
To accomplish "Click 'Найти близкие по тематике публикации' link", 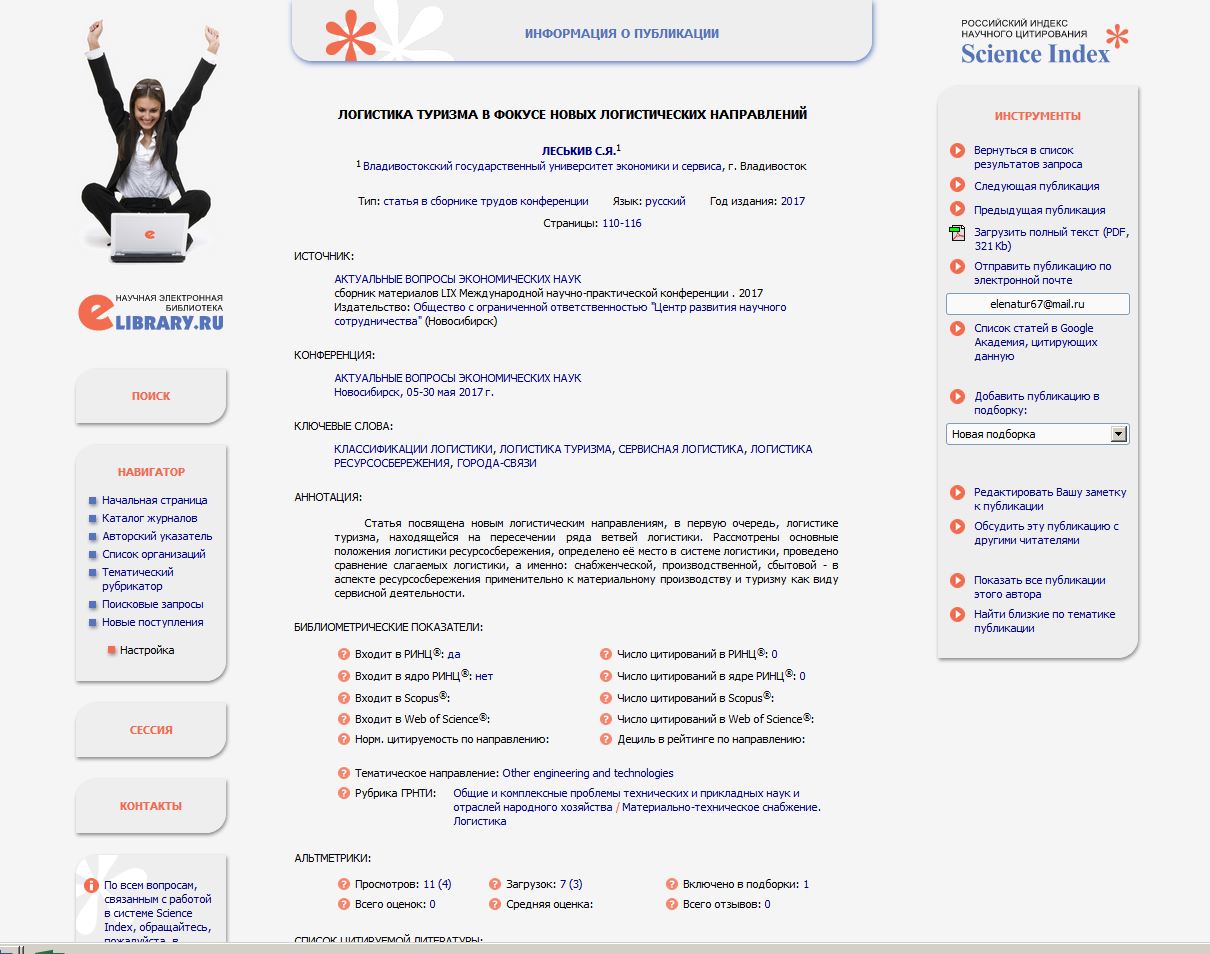I will (1044, 621).
